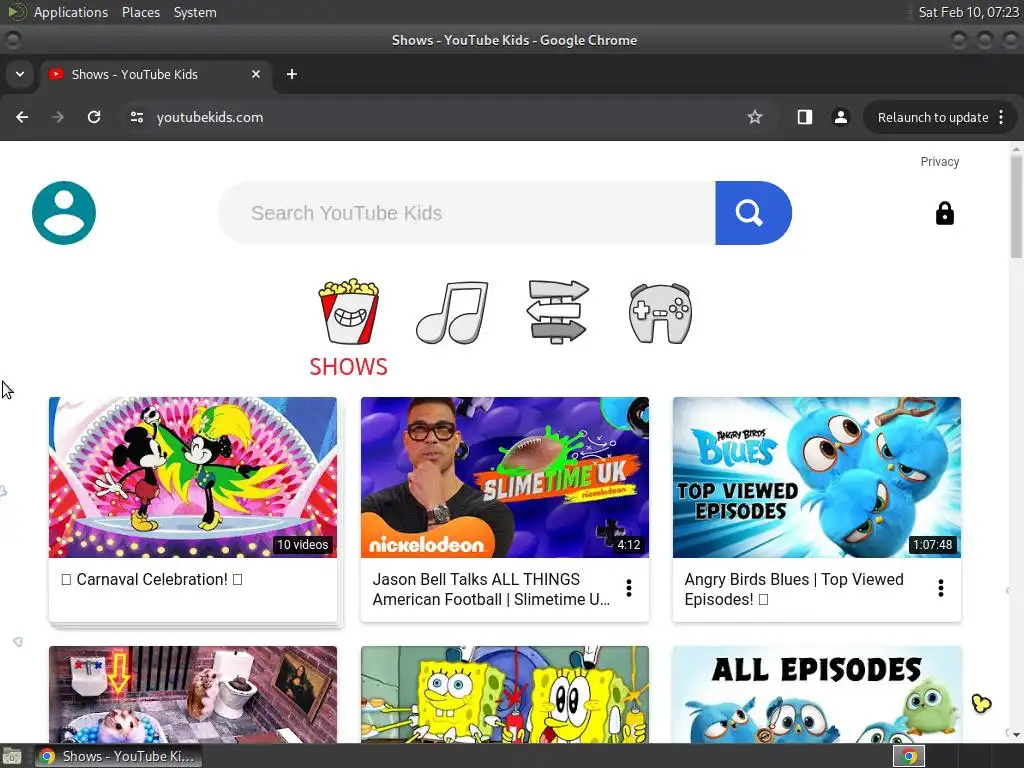Expand the tab search dropdown chevron
Screen dimensions: 1024x768
(20, 74)
